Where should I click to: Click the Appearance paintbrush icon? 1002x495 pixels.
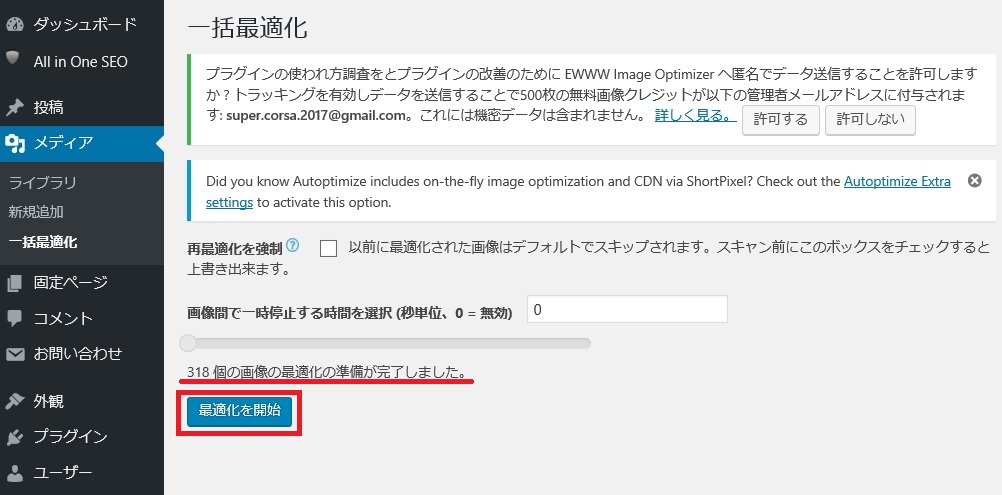[14, 401]
